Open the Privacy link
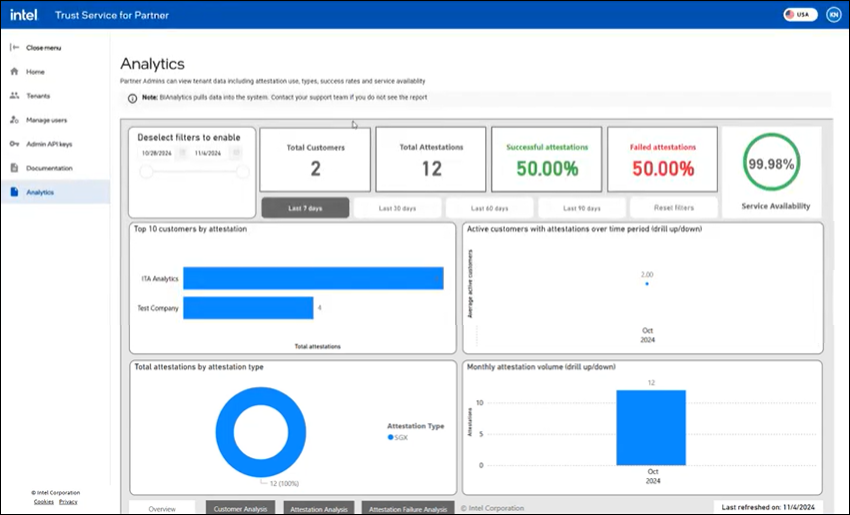The image size is (850, 515). point(68,502)
